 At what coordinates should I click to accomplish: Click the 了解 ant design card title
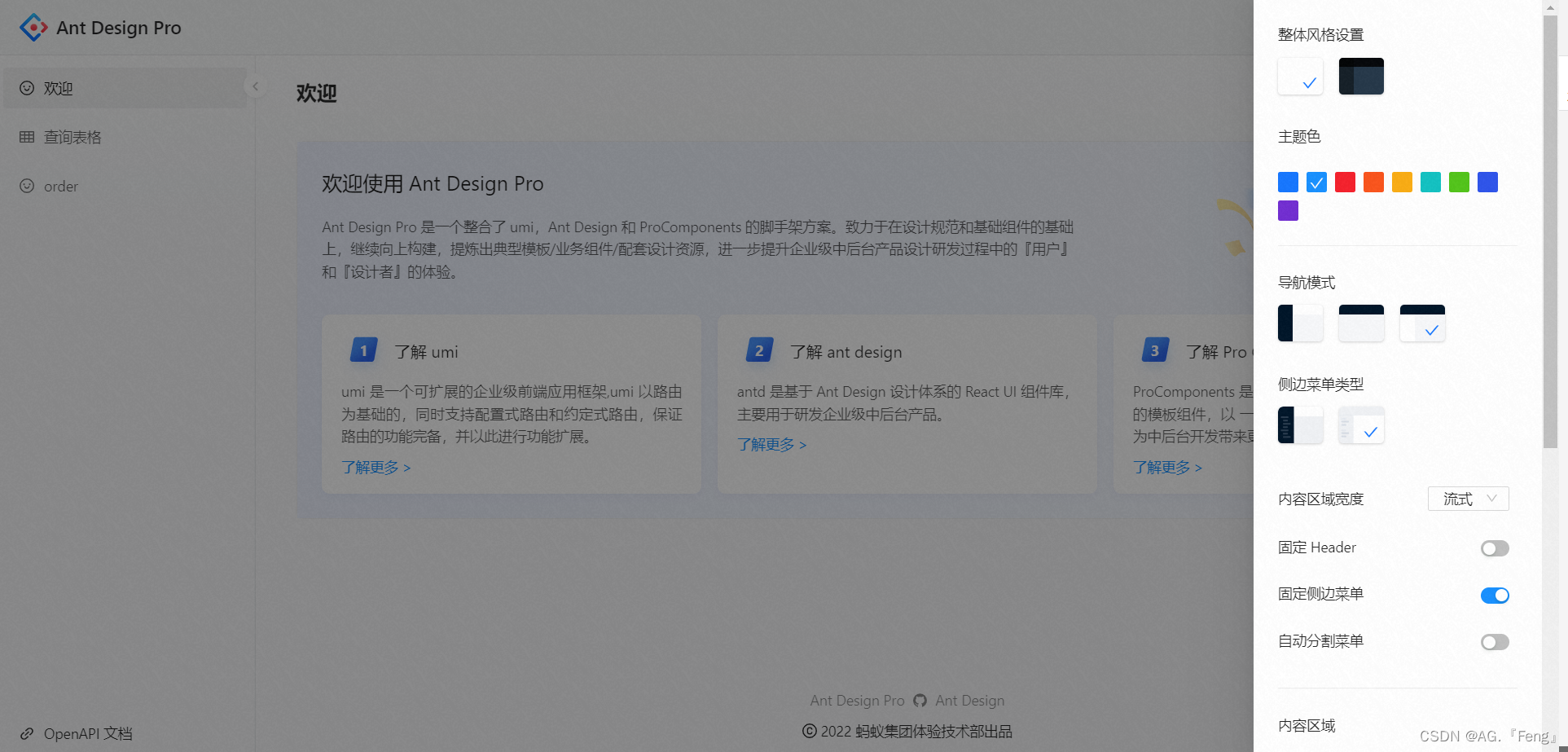point(845,351)
